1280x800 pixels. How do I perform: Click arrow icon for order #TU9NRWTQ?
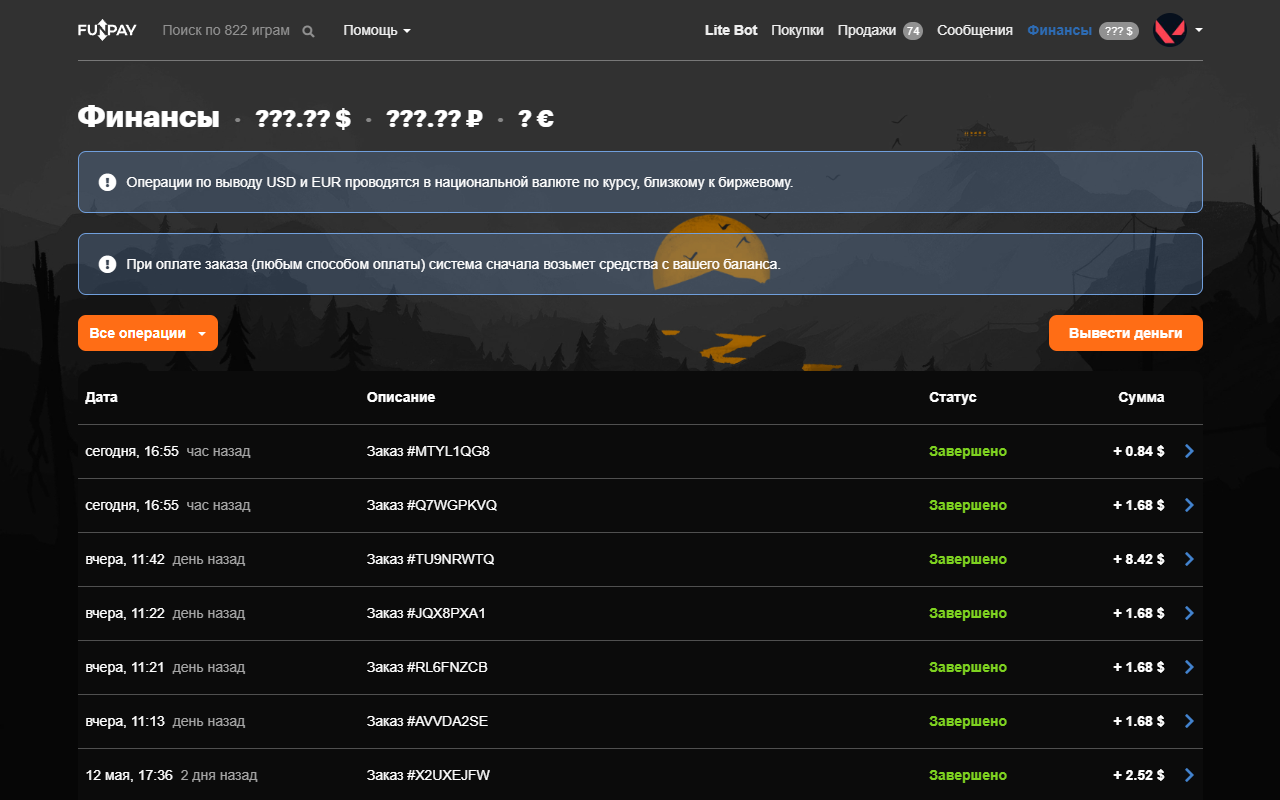[1189, 559]
